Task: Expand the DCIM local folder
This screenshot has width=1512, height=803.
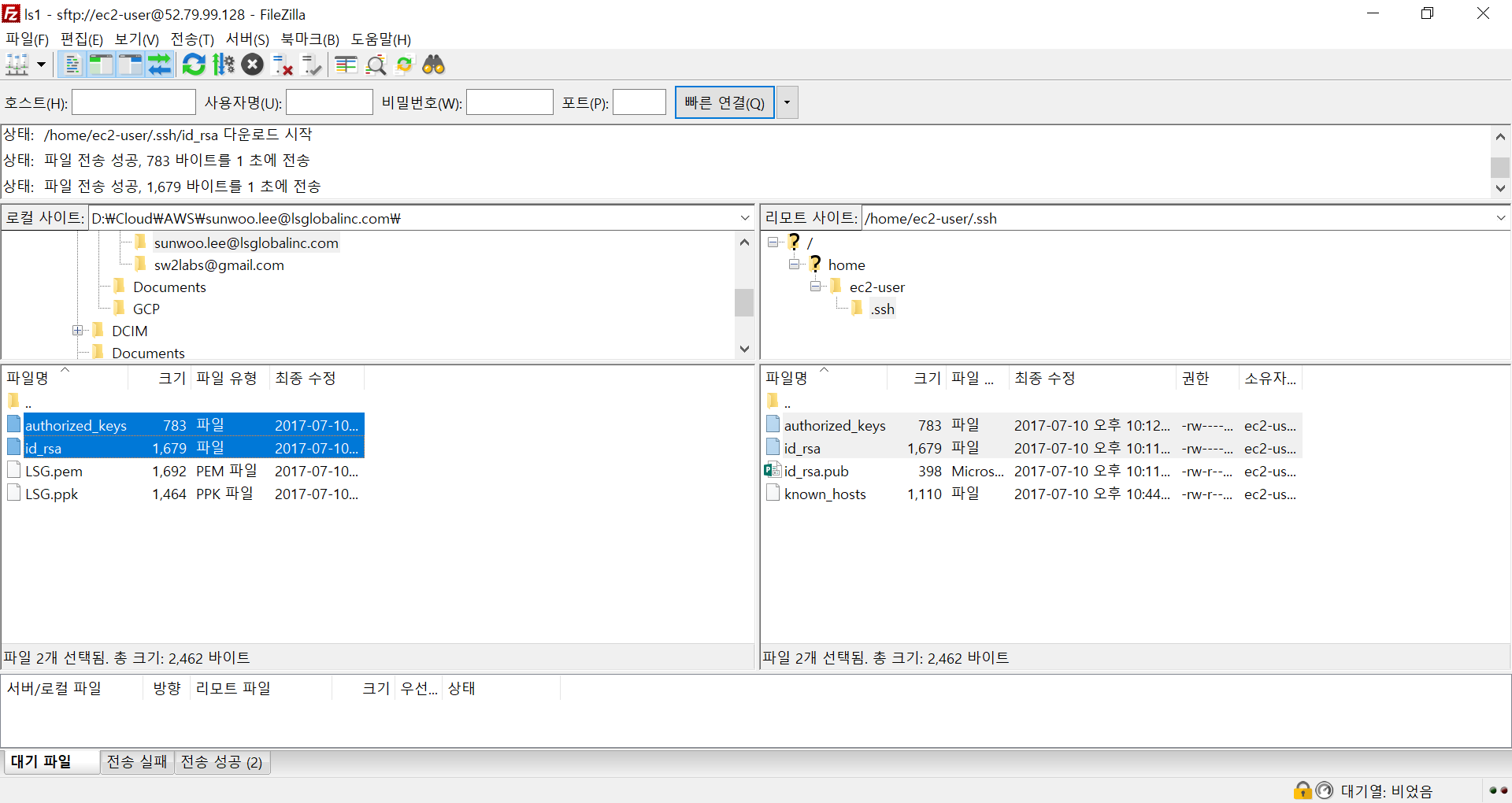Action: click(x=77, y=331)
